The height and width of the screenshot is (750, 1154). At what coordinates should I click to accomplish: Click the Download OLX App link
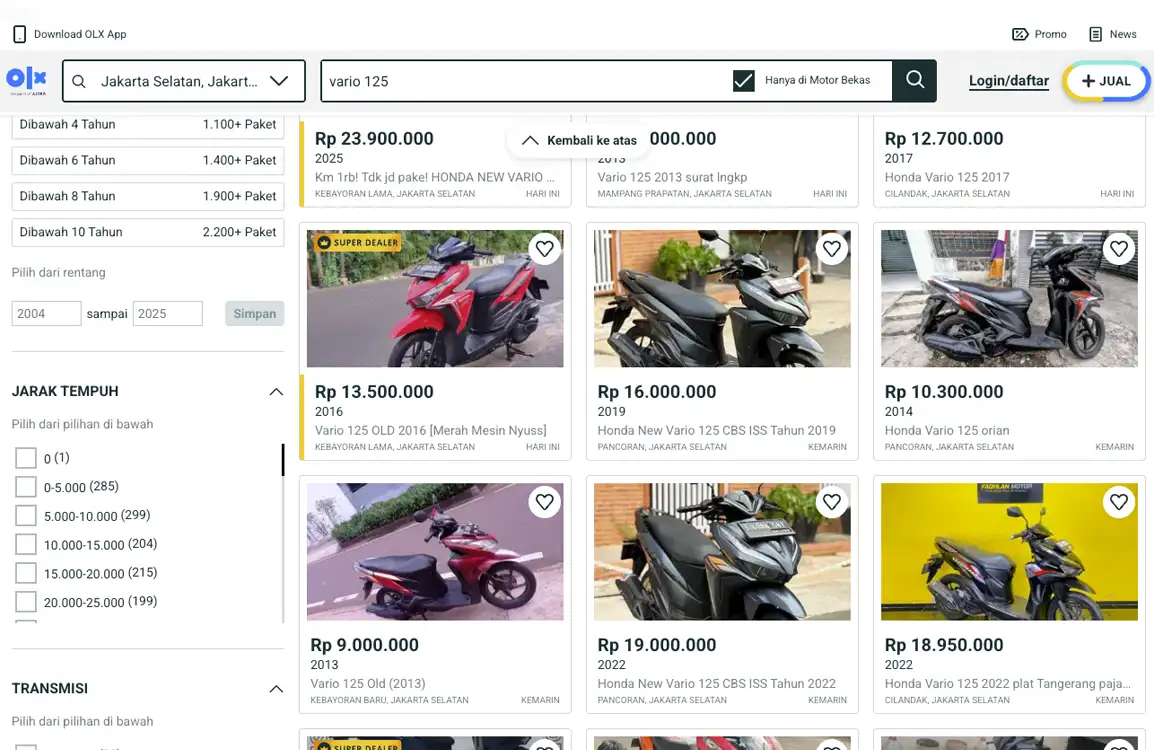click(x=70, y=34)
